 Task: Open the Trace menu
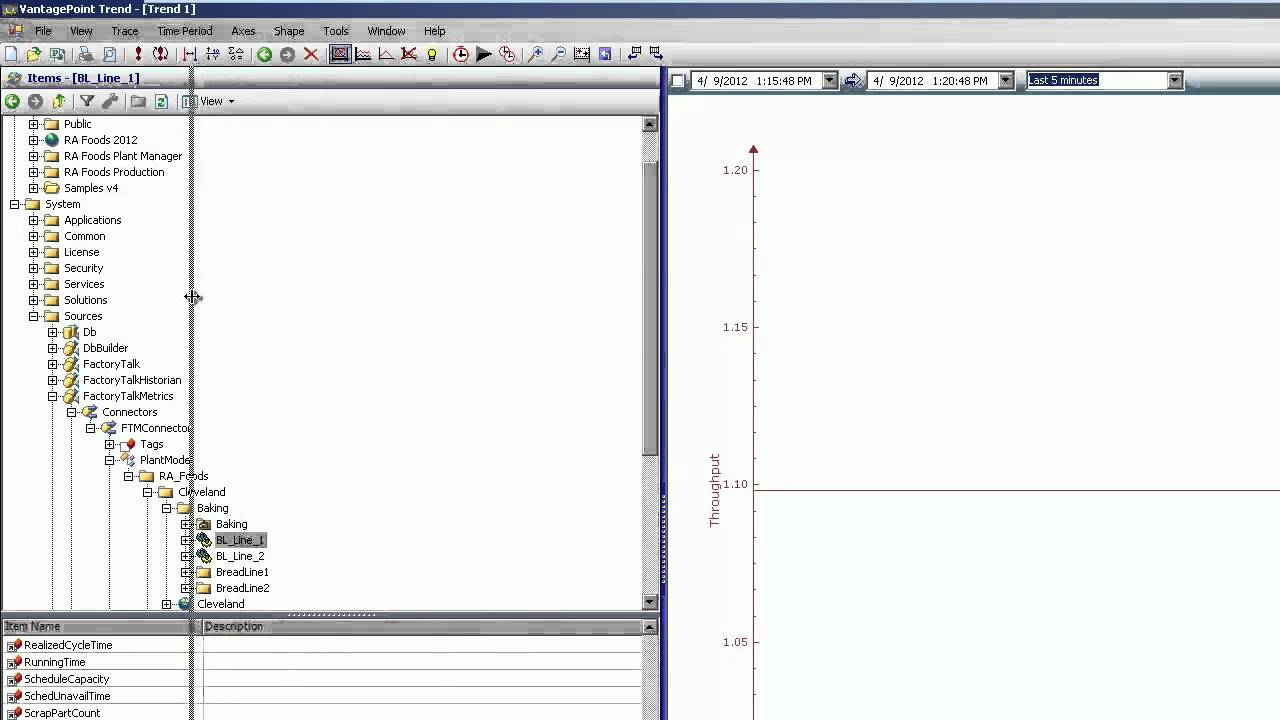[125, 31]
